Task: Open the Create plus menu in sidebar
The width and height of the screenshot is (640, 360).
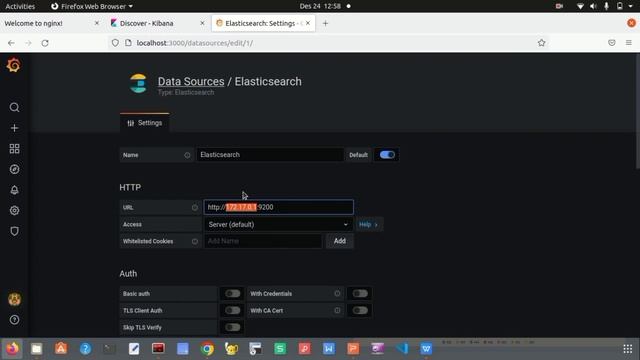Action: (x=14, y=128)
